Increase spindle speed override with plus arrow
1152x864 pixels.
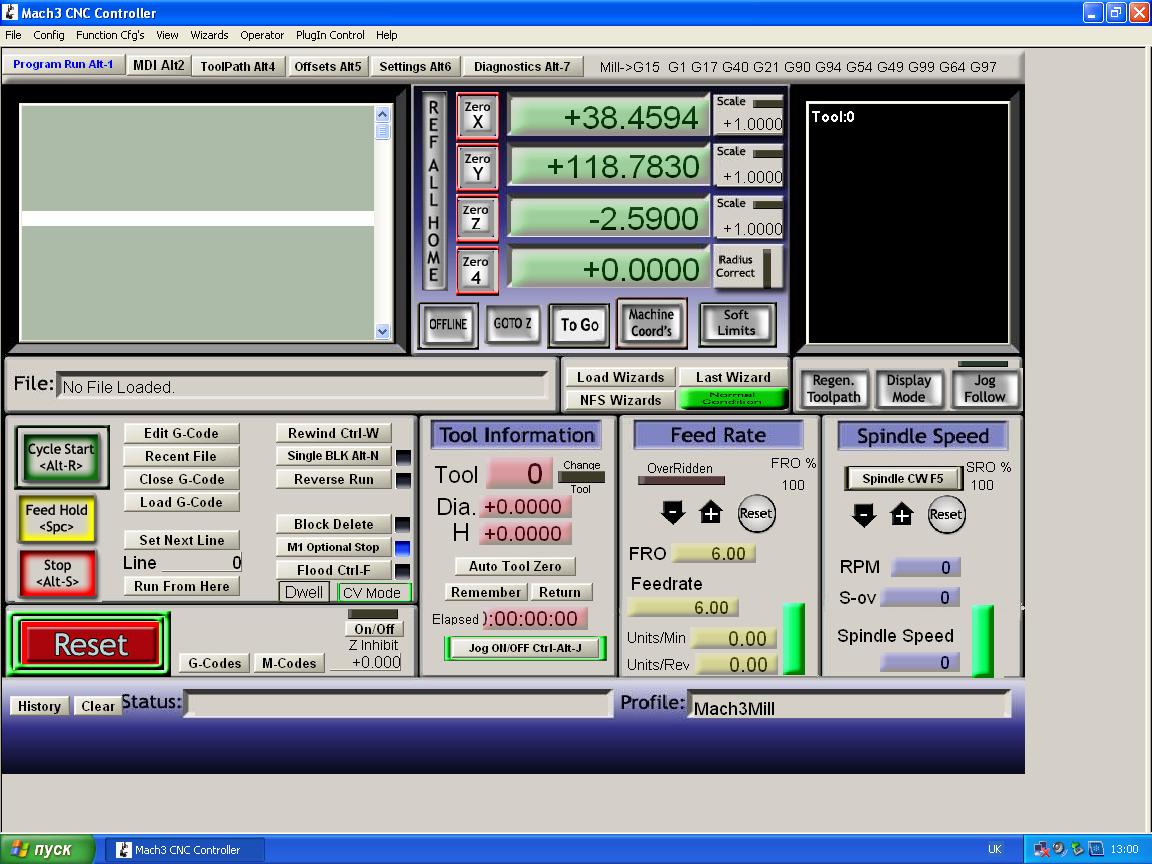click(x=901, y=514)
